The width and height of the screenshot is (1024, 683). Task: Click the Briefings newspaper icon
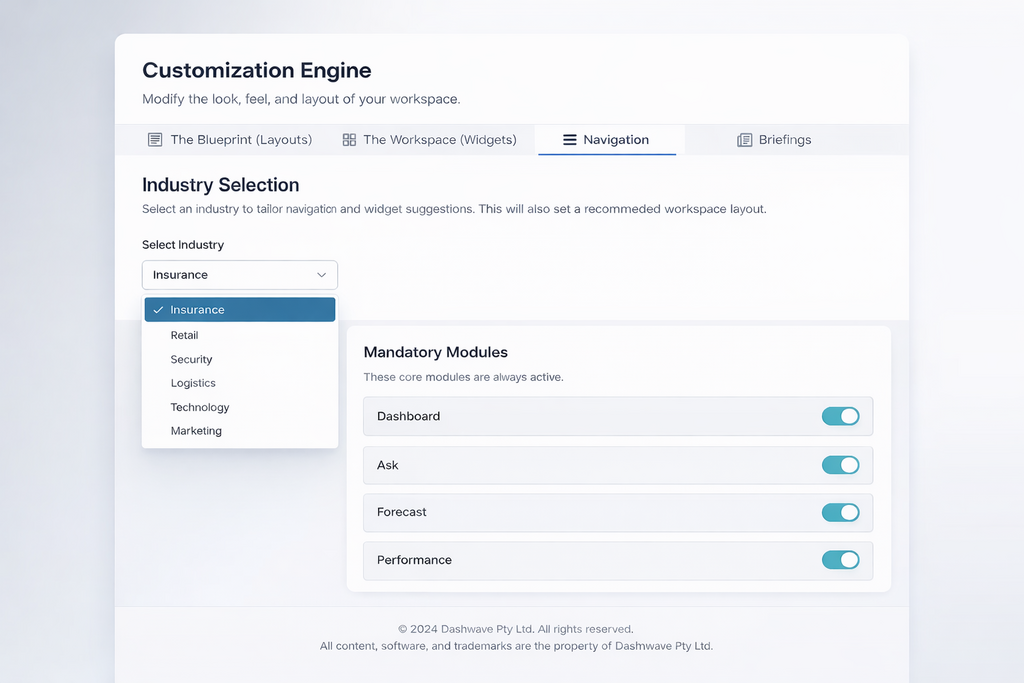pyautogui.click(x=744, y=140)
